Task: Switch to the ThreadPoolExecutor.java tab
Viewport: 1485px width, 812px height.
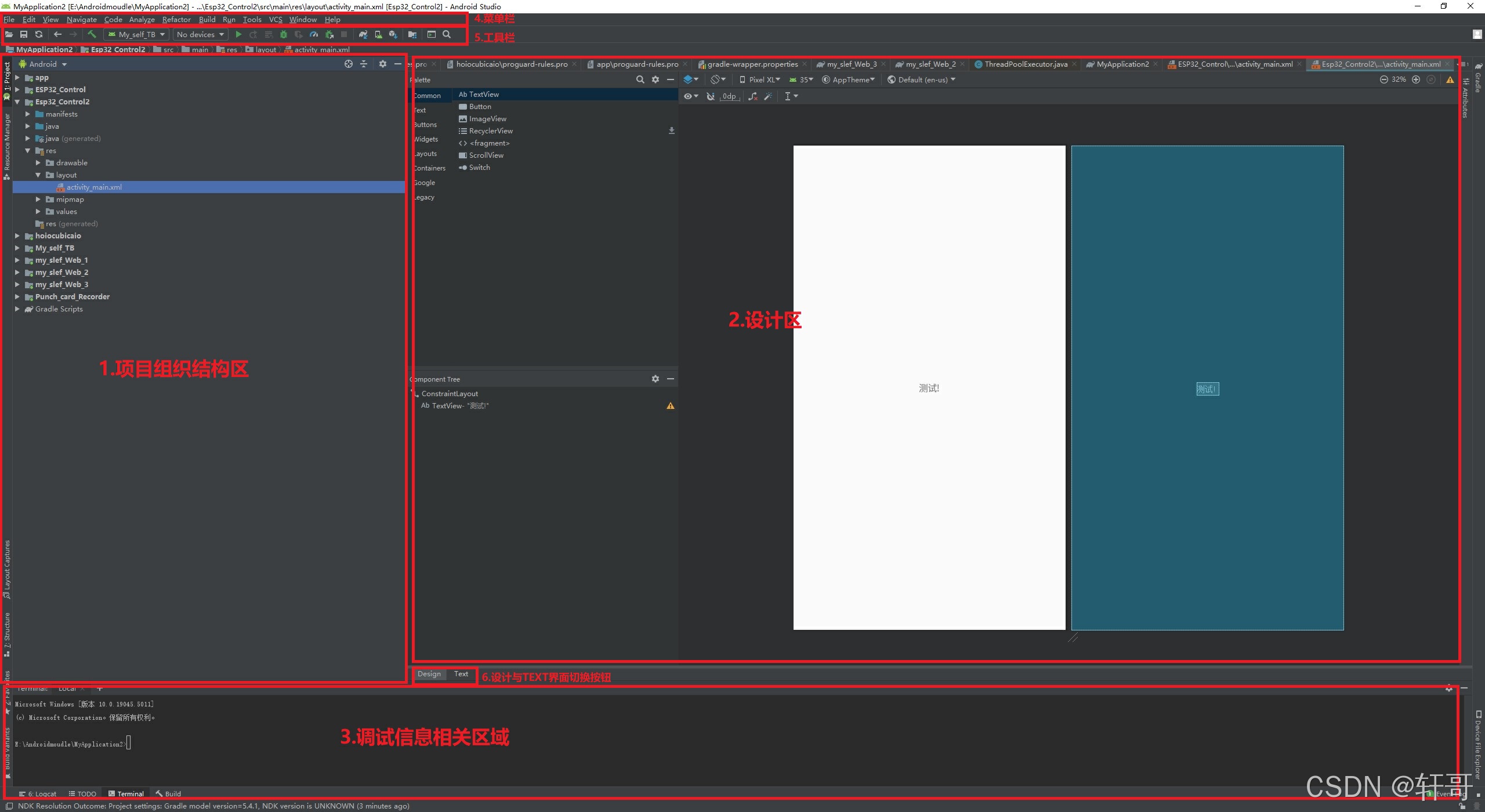Action: coord(1025,64)
